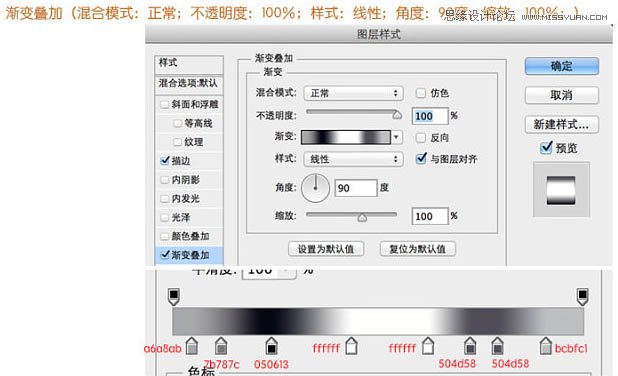Screen dimensions: 618x376
Task: Click the large gradient bar in editor
Action: (378, 322)
